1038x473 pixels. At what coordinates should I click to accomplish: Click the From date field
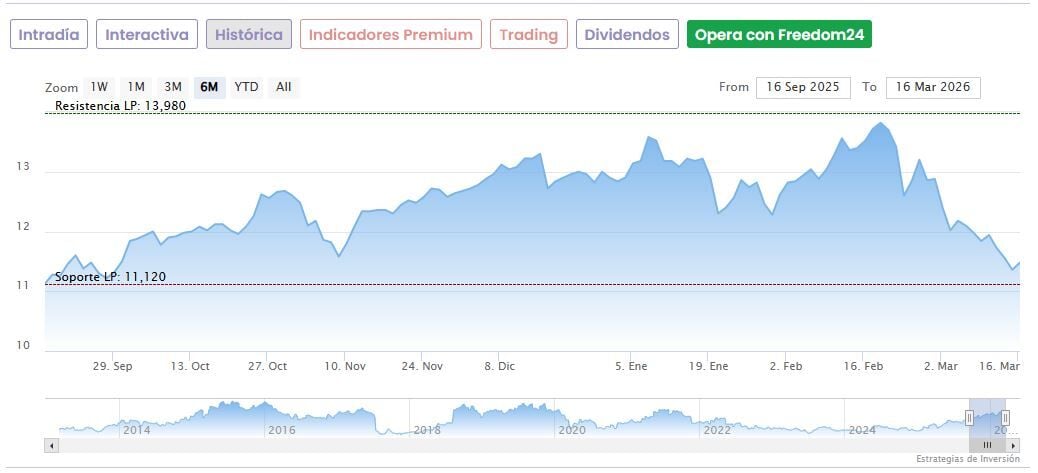pos(803,87)
